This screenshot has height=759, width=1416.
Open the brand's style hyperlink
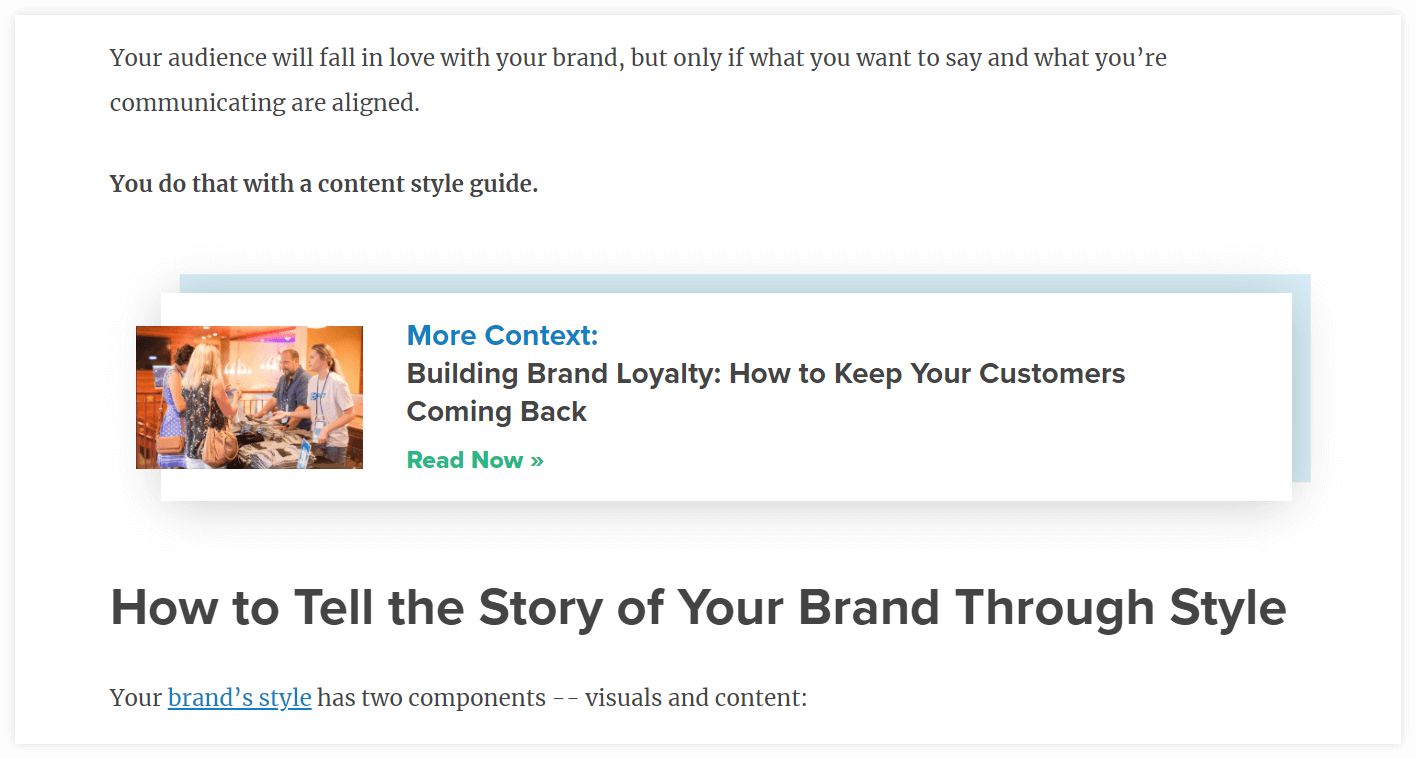[239, 697]
